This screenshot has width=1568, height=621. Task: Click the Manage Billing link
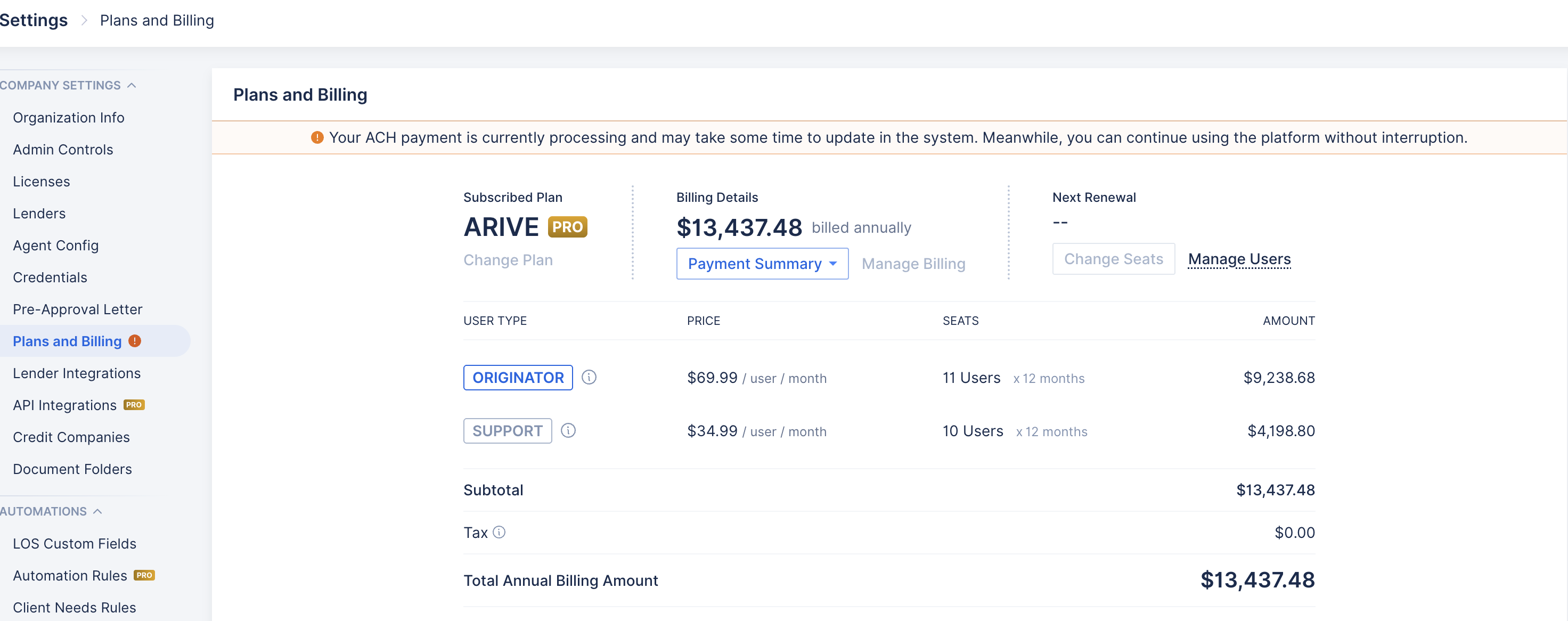click(x=913, y=264)
